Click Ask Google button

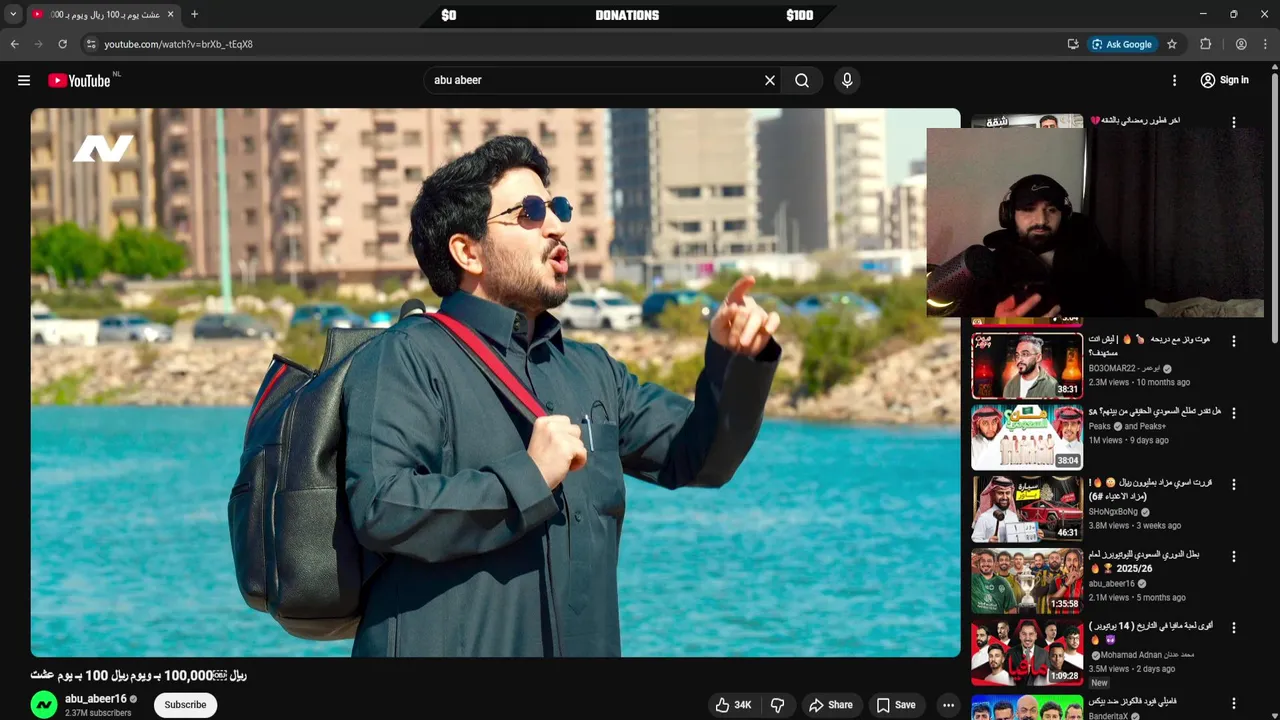(1122, 44)
